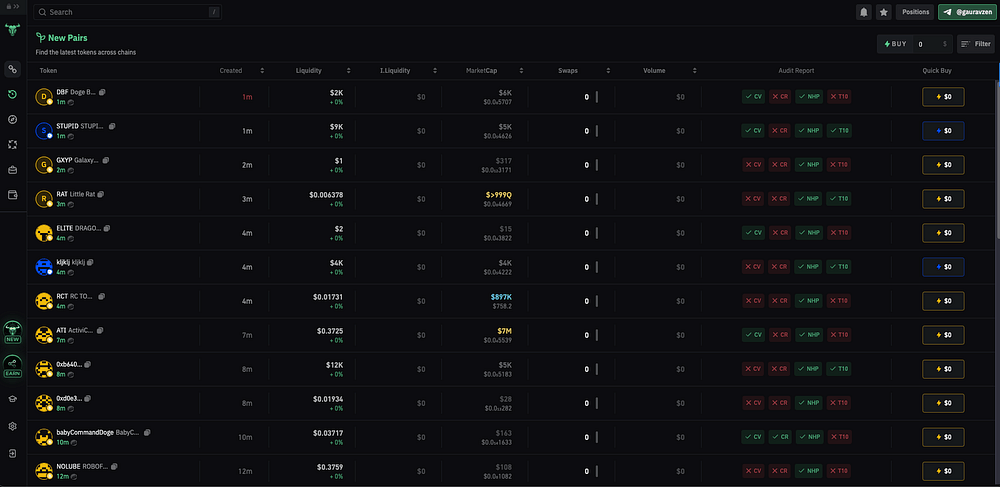Screen dimensions: 1000x487
Task: Open favorites with the star icon
Action: 884,12
